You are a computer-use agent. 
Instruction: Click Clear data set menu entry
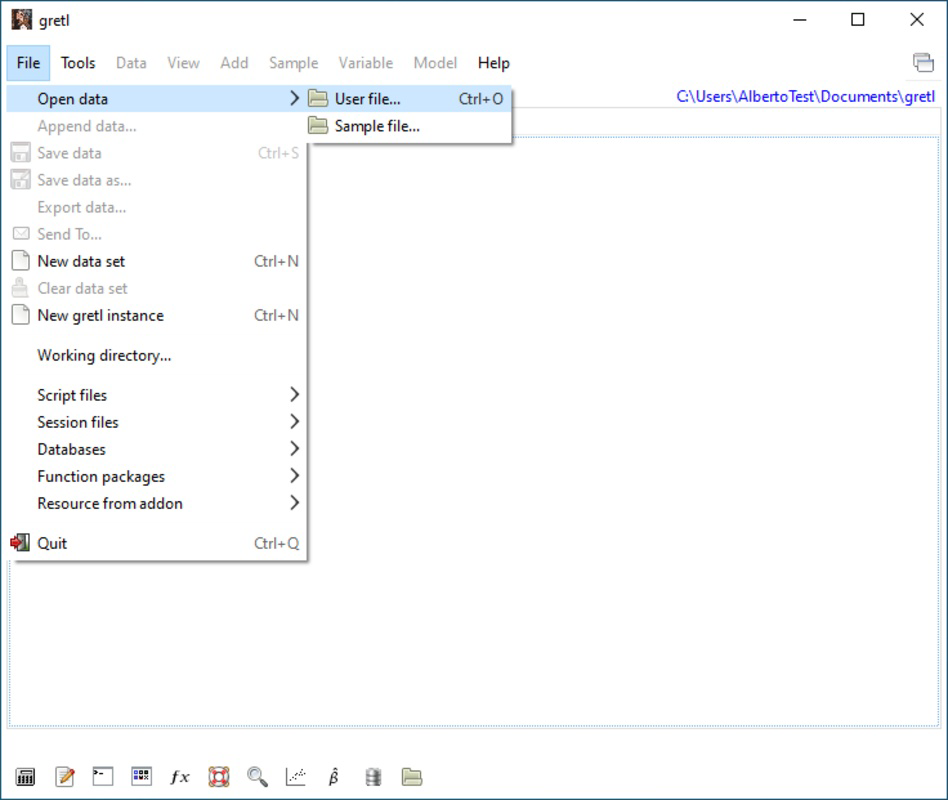tap(157, 288)
